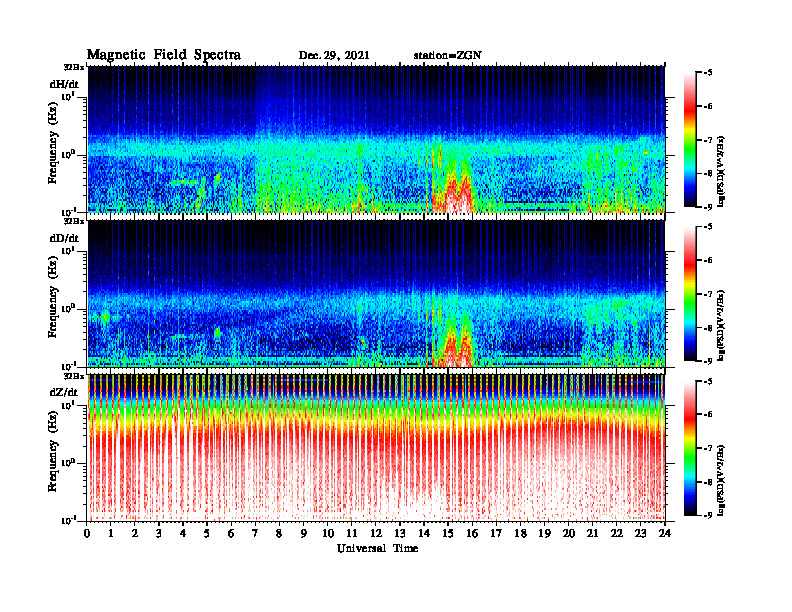Click the dZ/dt spectrogram plot
Viewport: 792px width, 612px height.
pyautogui.click(x=376, y=448)
